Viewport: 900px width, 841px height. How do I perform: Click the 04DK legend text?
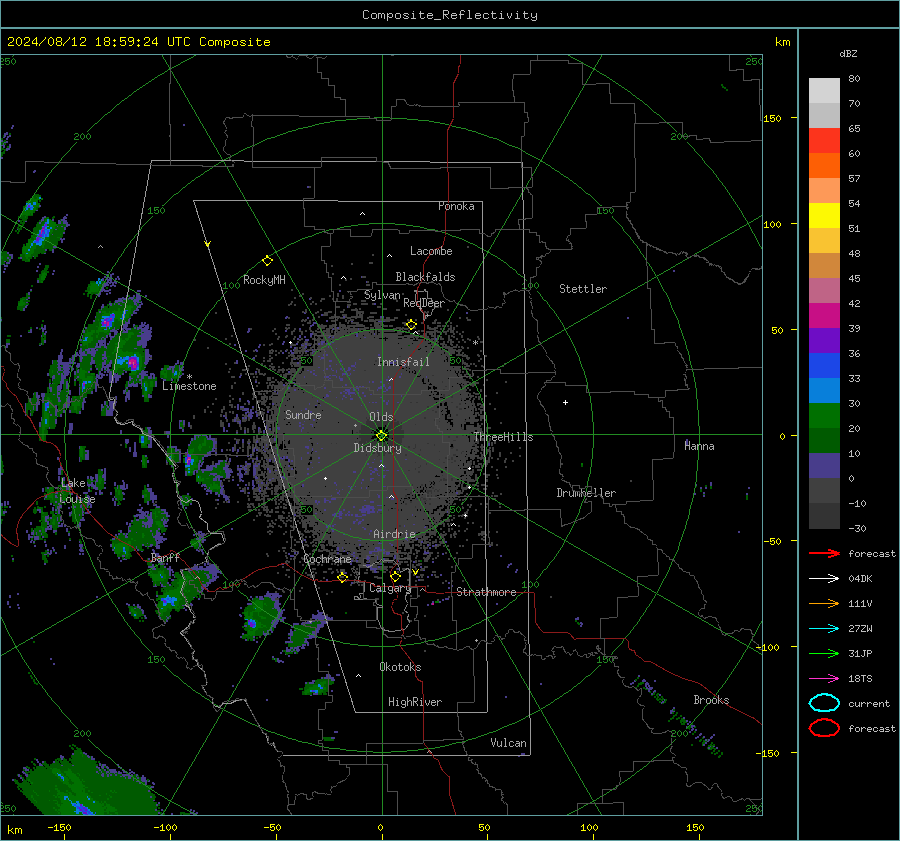[860, 578]
